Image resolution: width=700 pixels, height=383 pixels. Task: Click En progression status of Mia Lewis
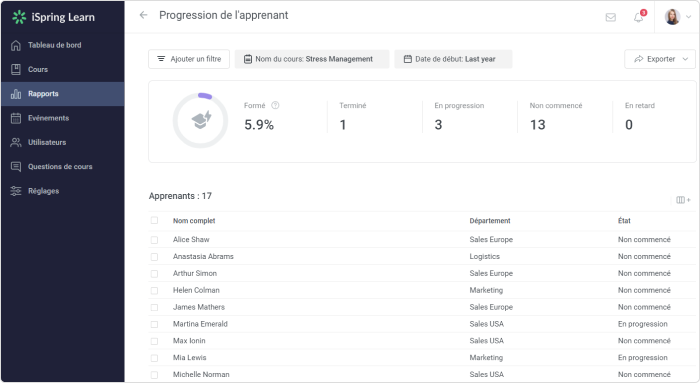pos(642,358)
